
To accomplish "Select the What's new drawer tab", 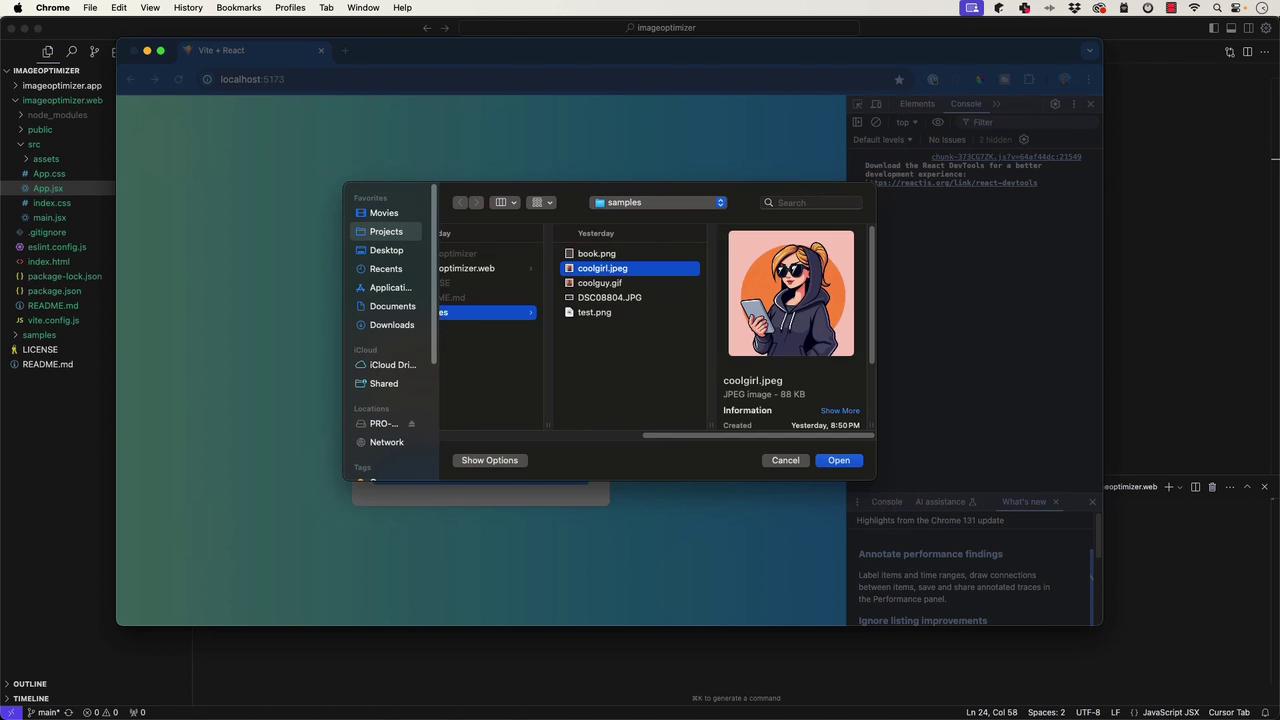I will pyautogui.click(x=1024, y=502).
